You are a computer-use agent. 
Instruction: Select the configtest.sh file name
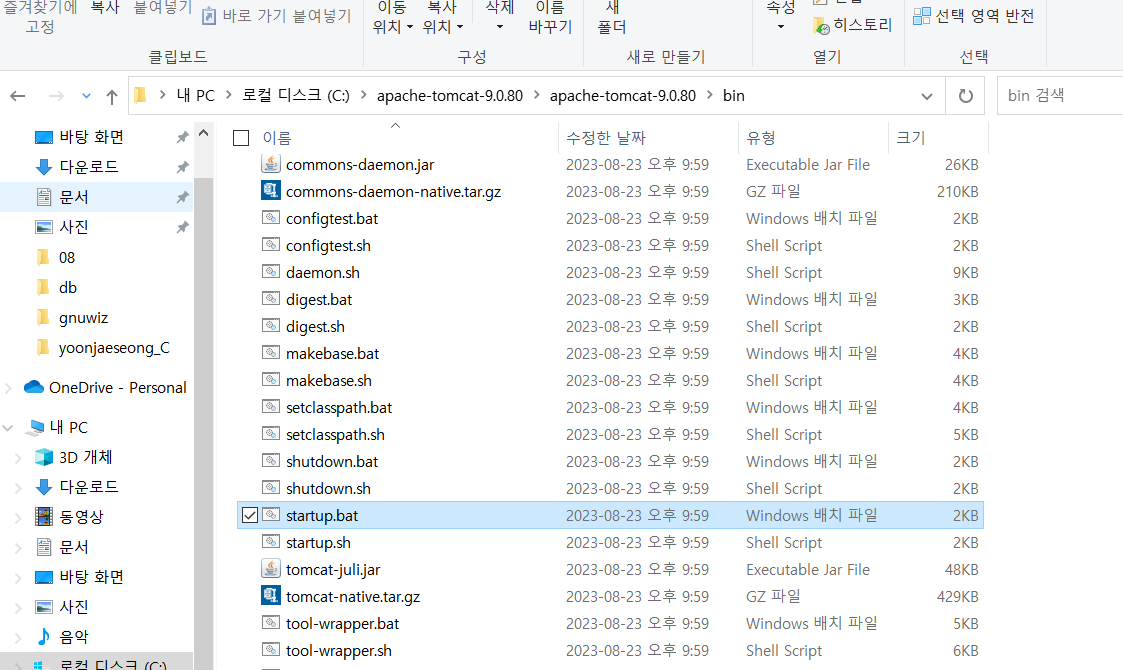[x=328, y=246]
